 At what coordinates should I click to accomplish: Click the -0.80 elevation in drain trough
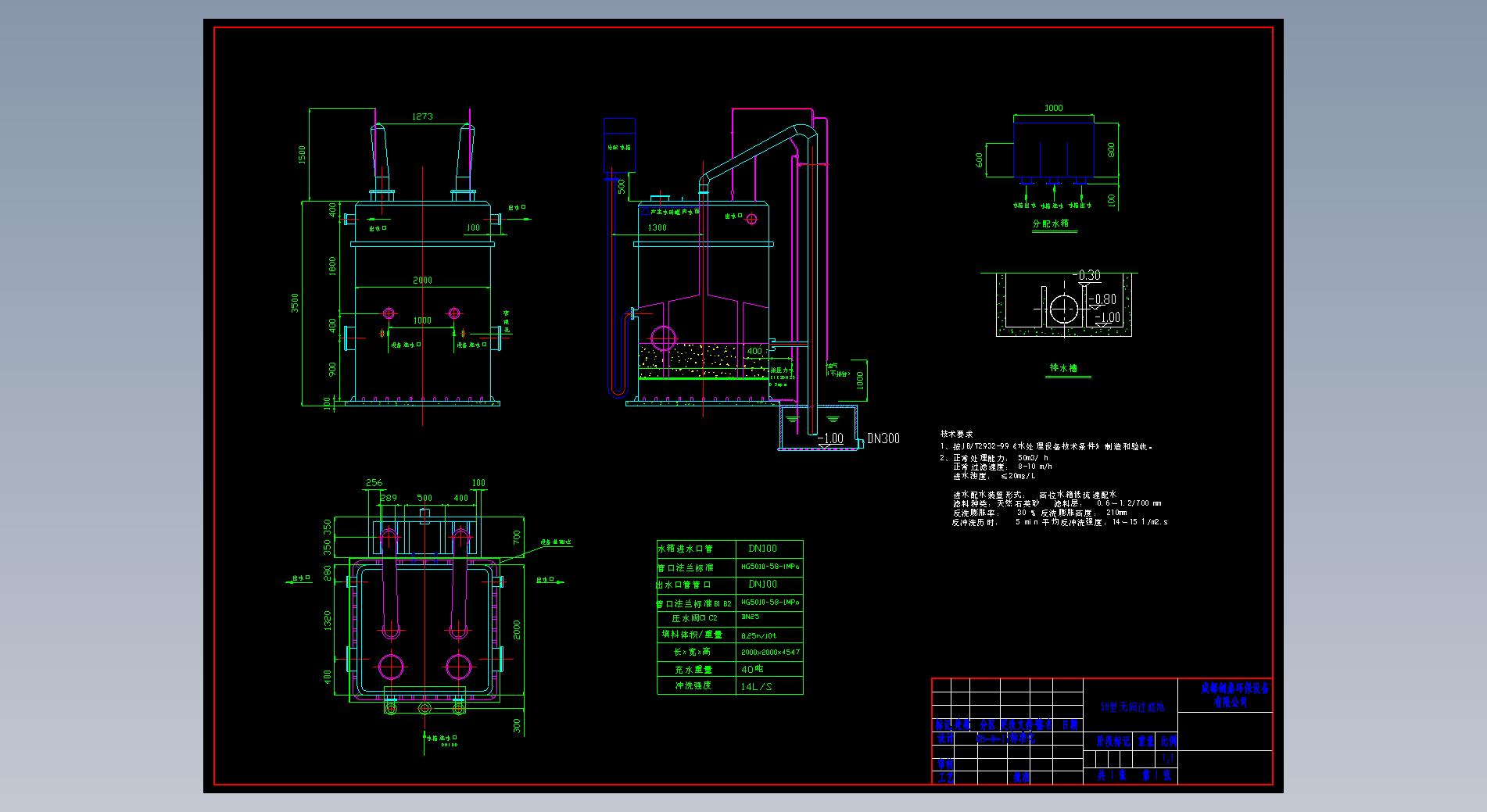coord(1103,299)
